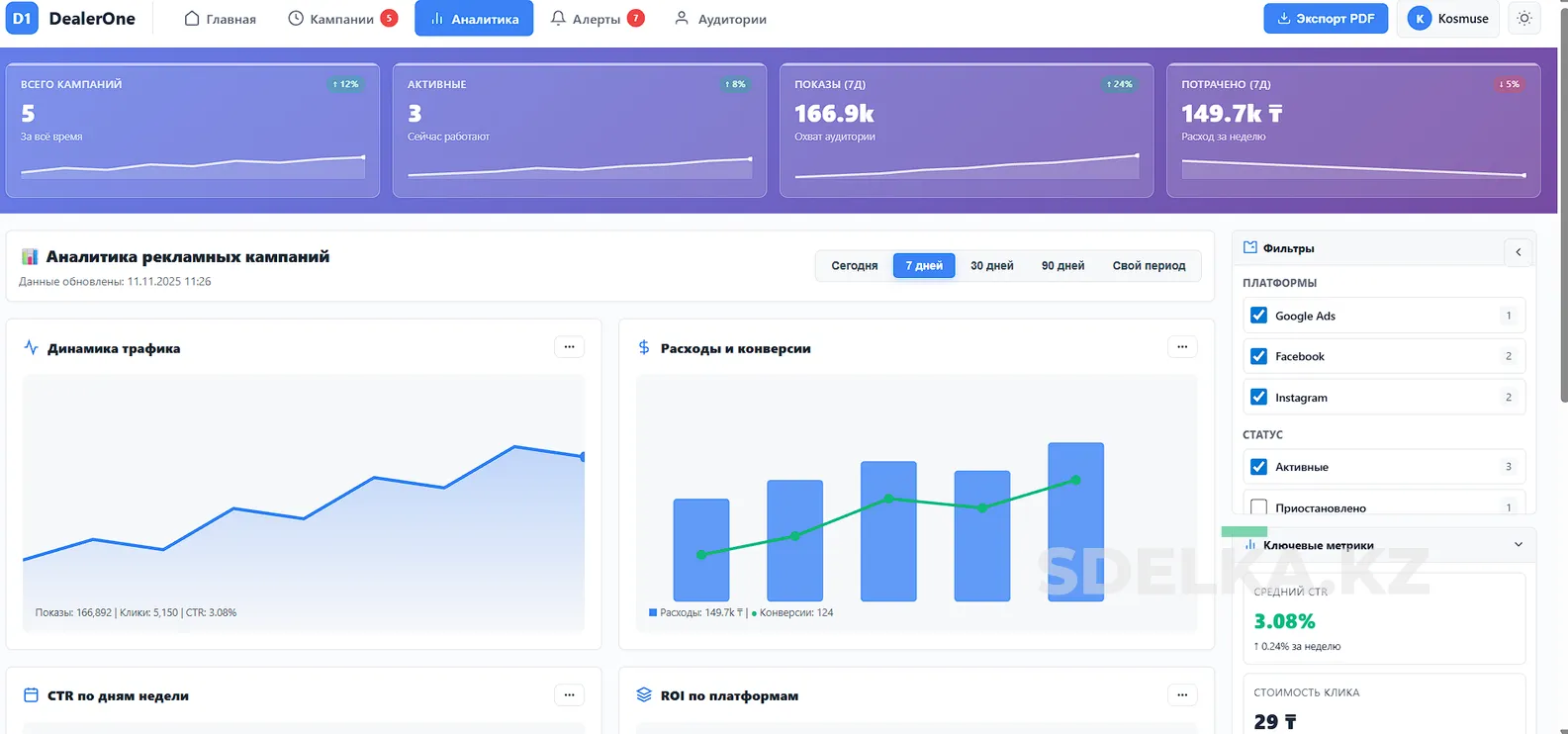Open options menu for CTR по дням недели
The width and height of the screenshot is (1568, 734).
[569, 695]
